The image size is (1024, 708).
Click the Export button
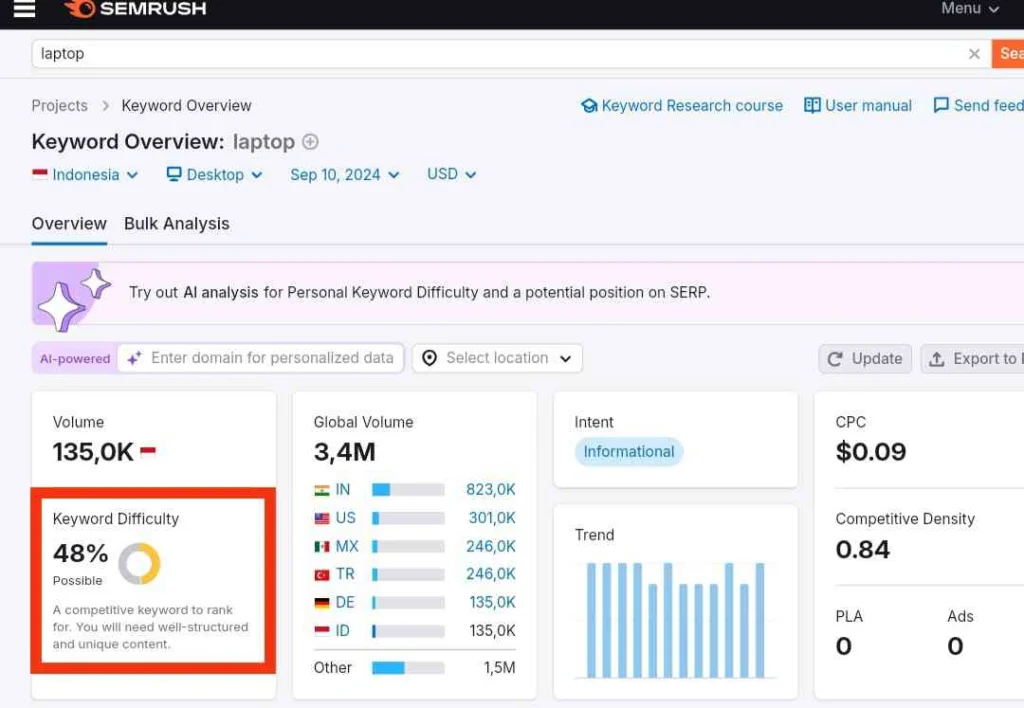(972, 359)
